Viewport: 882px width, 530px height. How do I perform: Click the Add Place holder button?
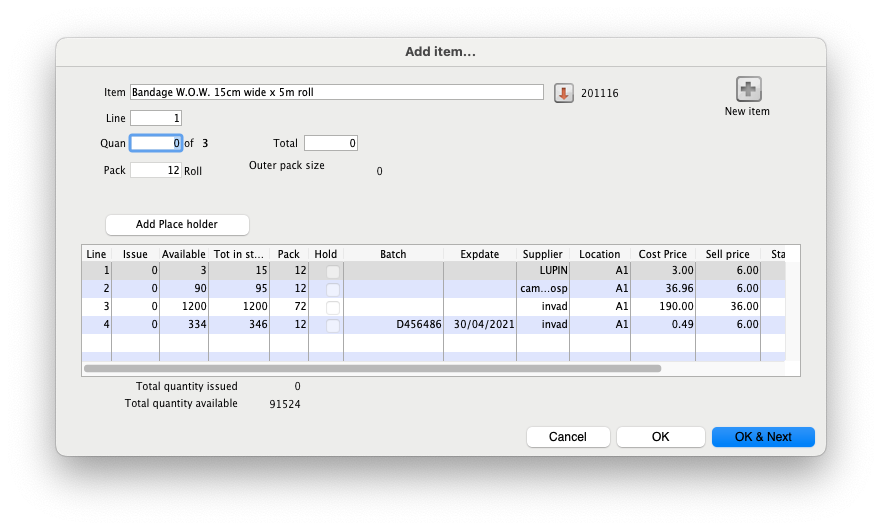pyautogui.click(x=177, y=224)
